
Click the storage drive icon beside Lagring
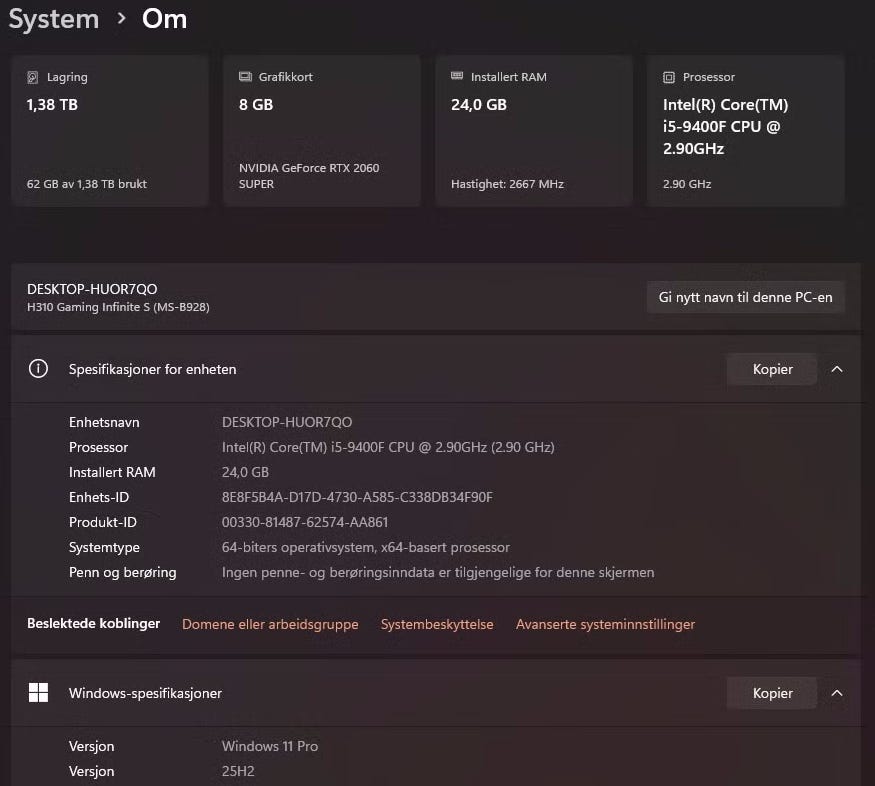pyautogui.click(x=33, y=77)
